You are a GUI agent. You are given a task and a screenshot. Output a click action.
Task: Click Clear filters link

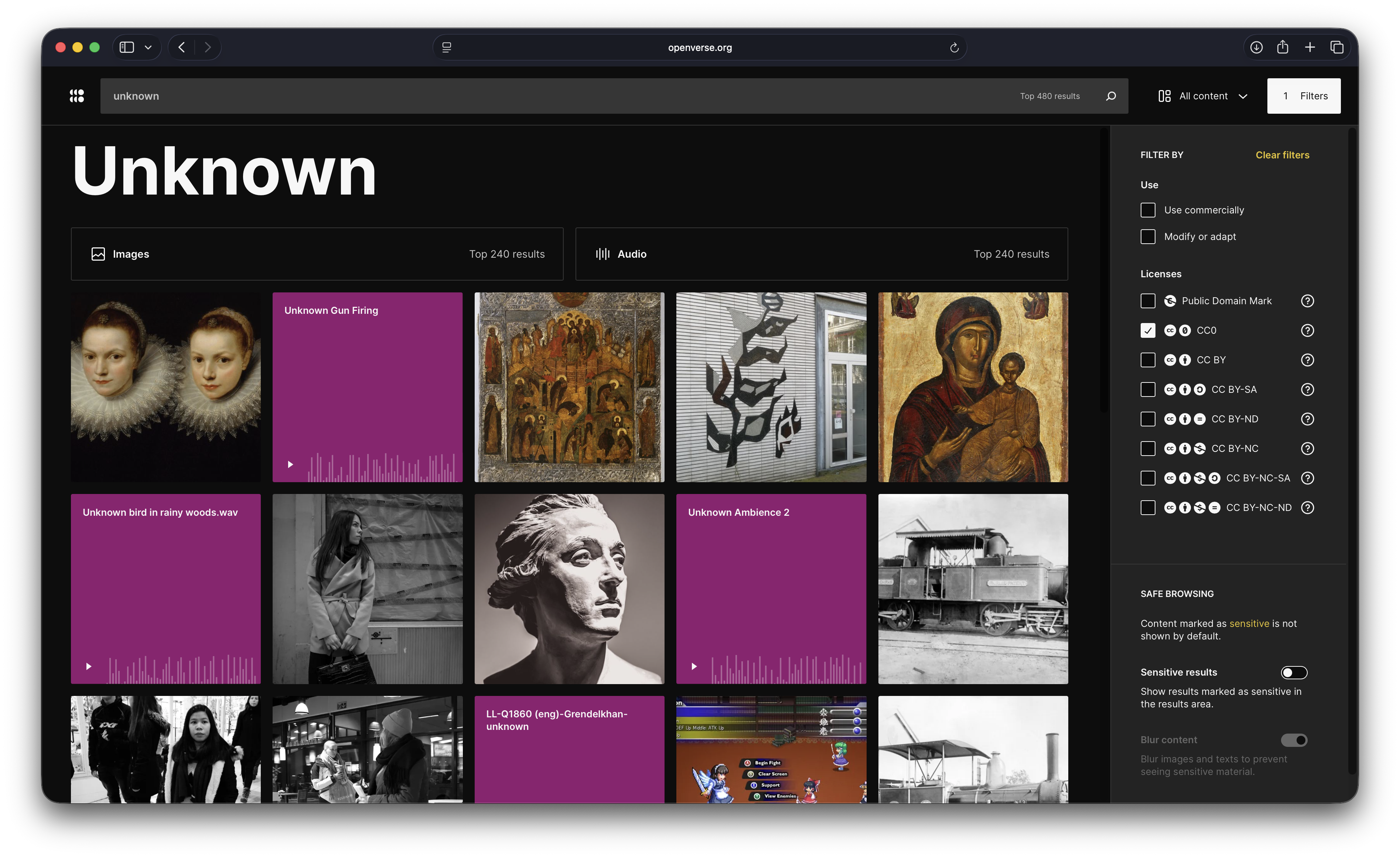1282,155
